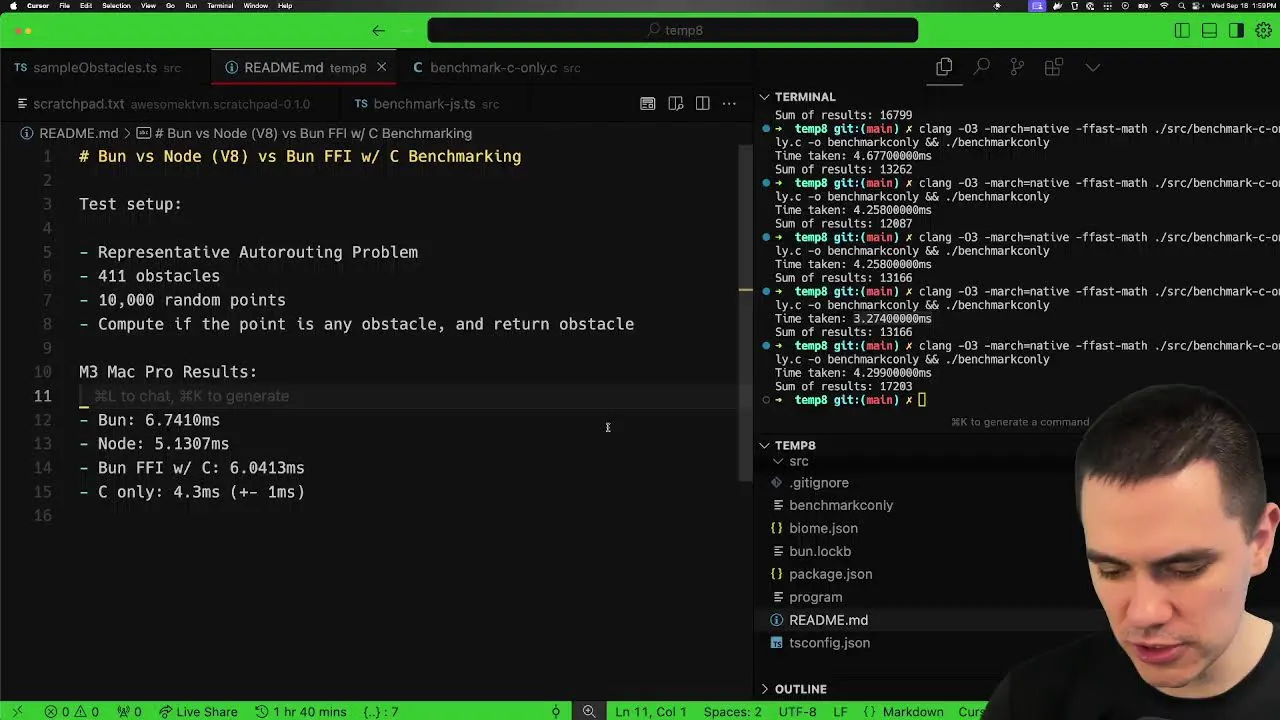Open the Edit menu

(x=86, y=5)
